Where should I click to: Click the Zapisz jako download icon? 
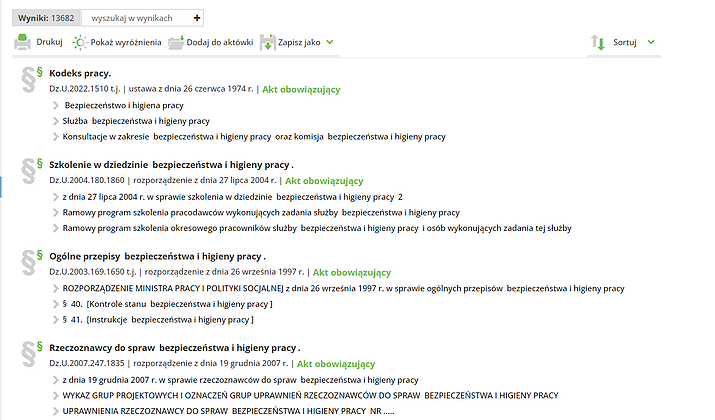[267, 43]
